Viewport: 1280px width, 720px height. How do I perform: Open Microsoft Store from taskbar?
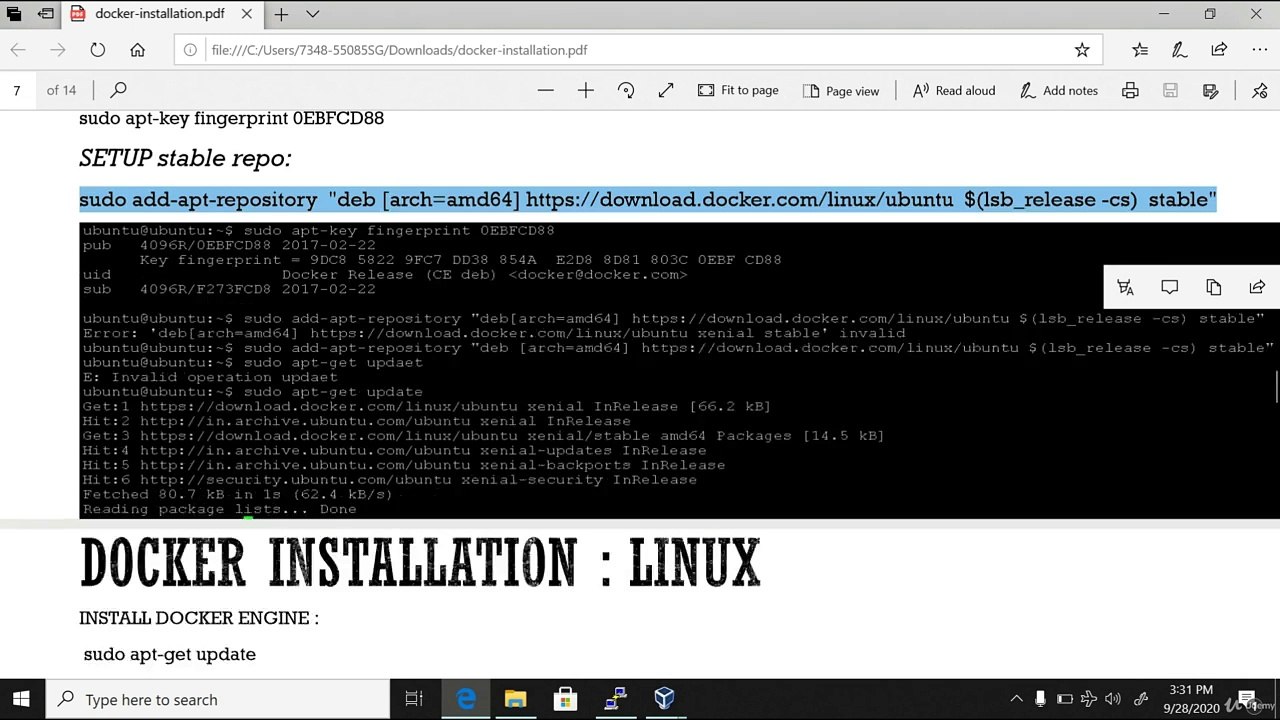coord(565,699)
